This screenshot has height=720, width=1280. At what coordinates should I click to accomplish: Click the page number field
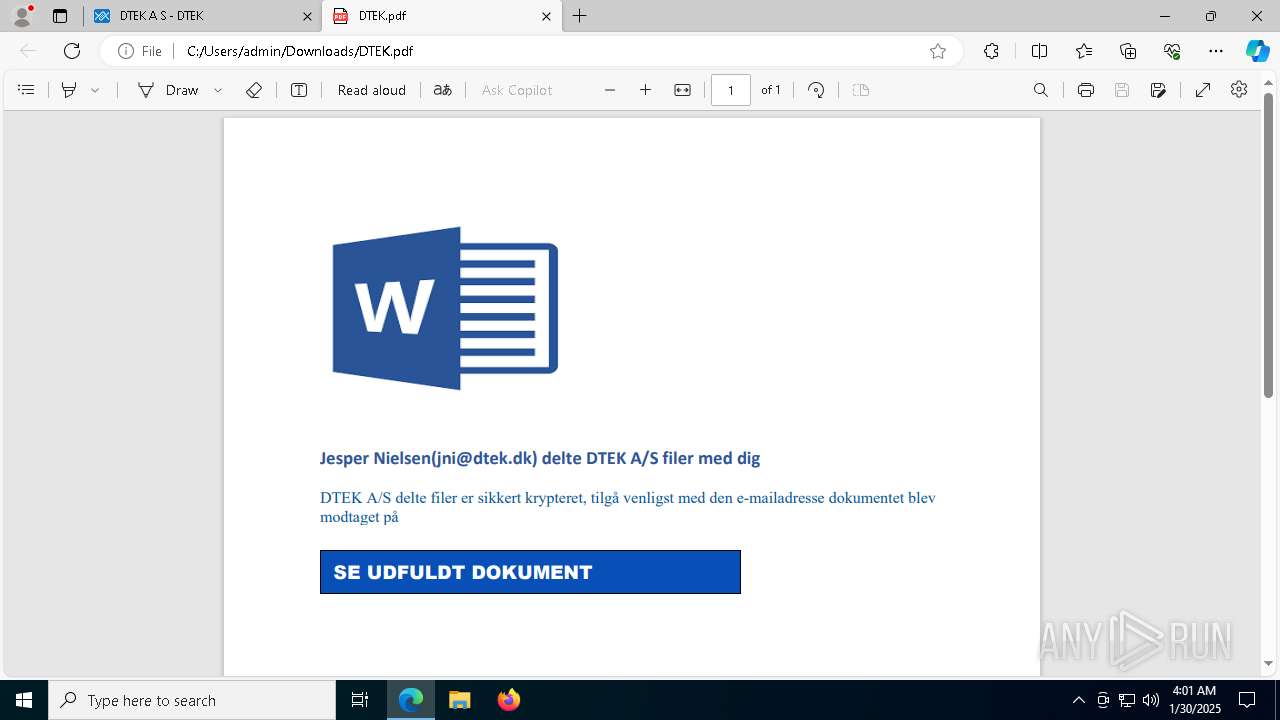click(x=731, y=90)
